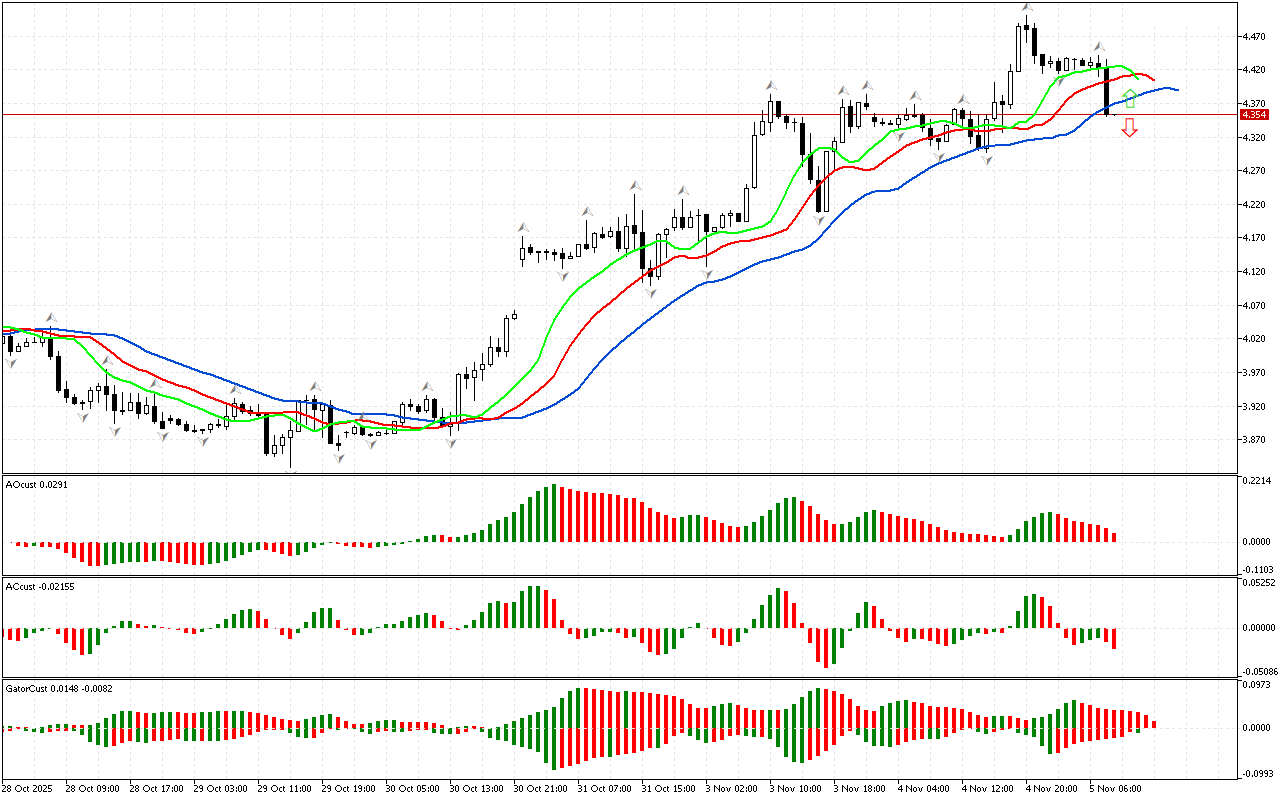The width and height of the screenshot is (1280, 800).
Task: Click the red down arrow below the latest candle
Action: point(1129,127)
